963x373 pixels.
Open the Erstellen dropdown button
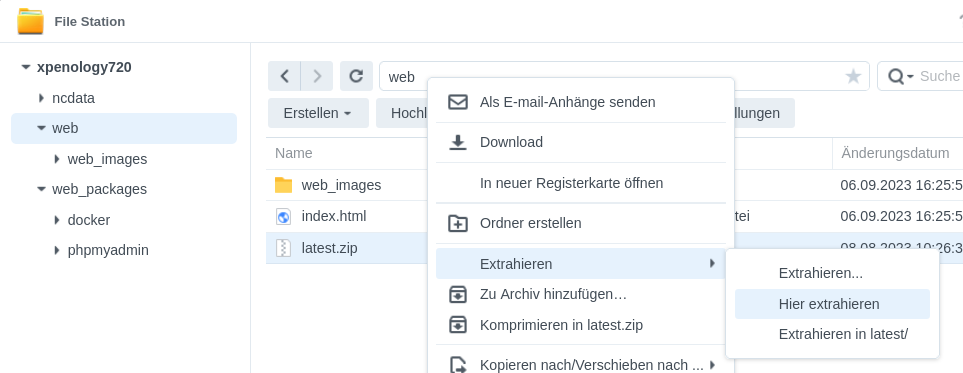point(318,113)
